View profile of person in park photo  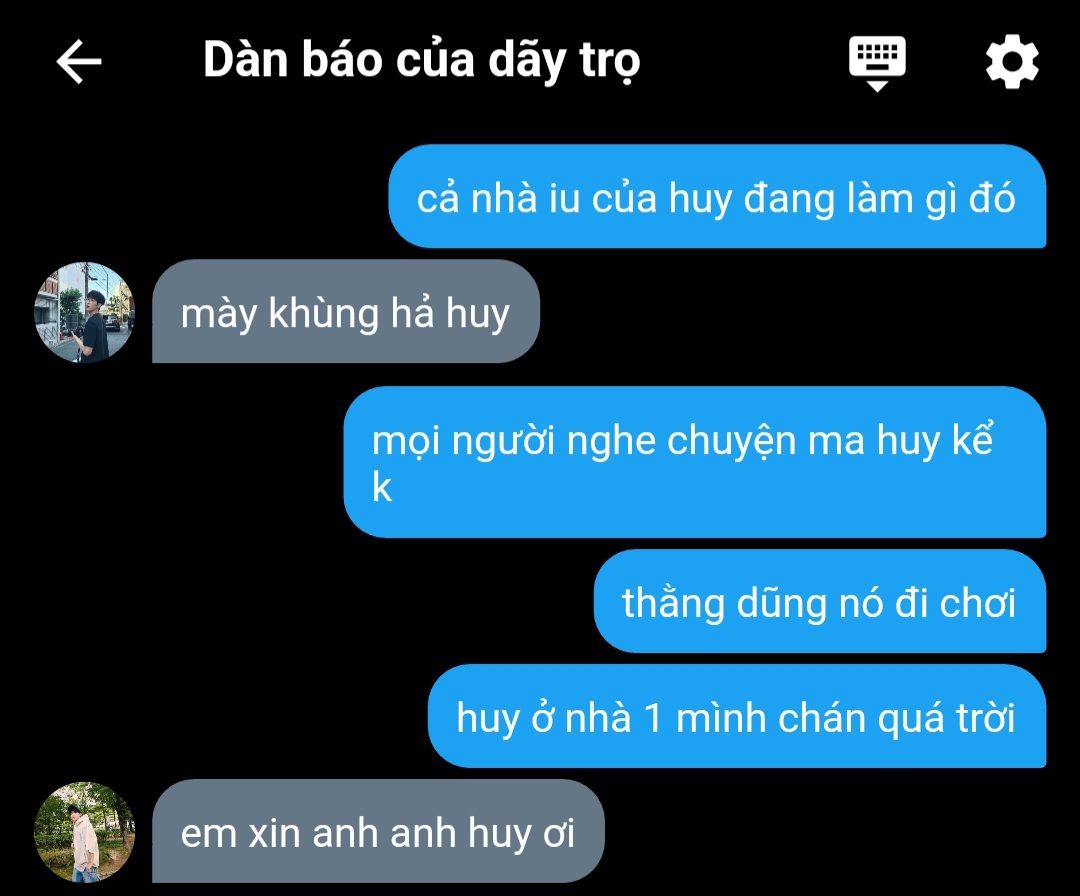coord(85,832)
